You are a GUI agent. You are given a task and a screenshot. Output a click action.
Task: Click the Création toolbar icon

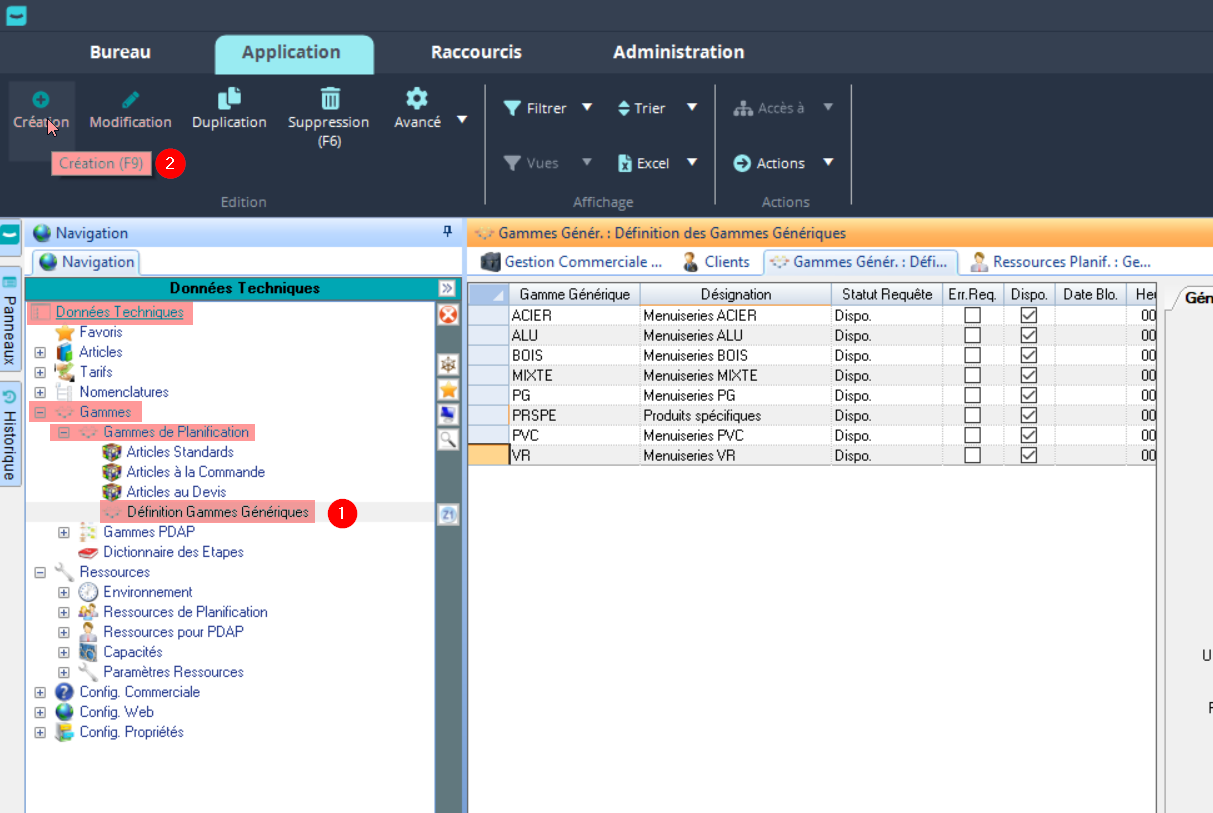pyautogui.click(x=41, y=100)
